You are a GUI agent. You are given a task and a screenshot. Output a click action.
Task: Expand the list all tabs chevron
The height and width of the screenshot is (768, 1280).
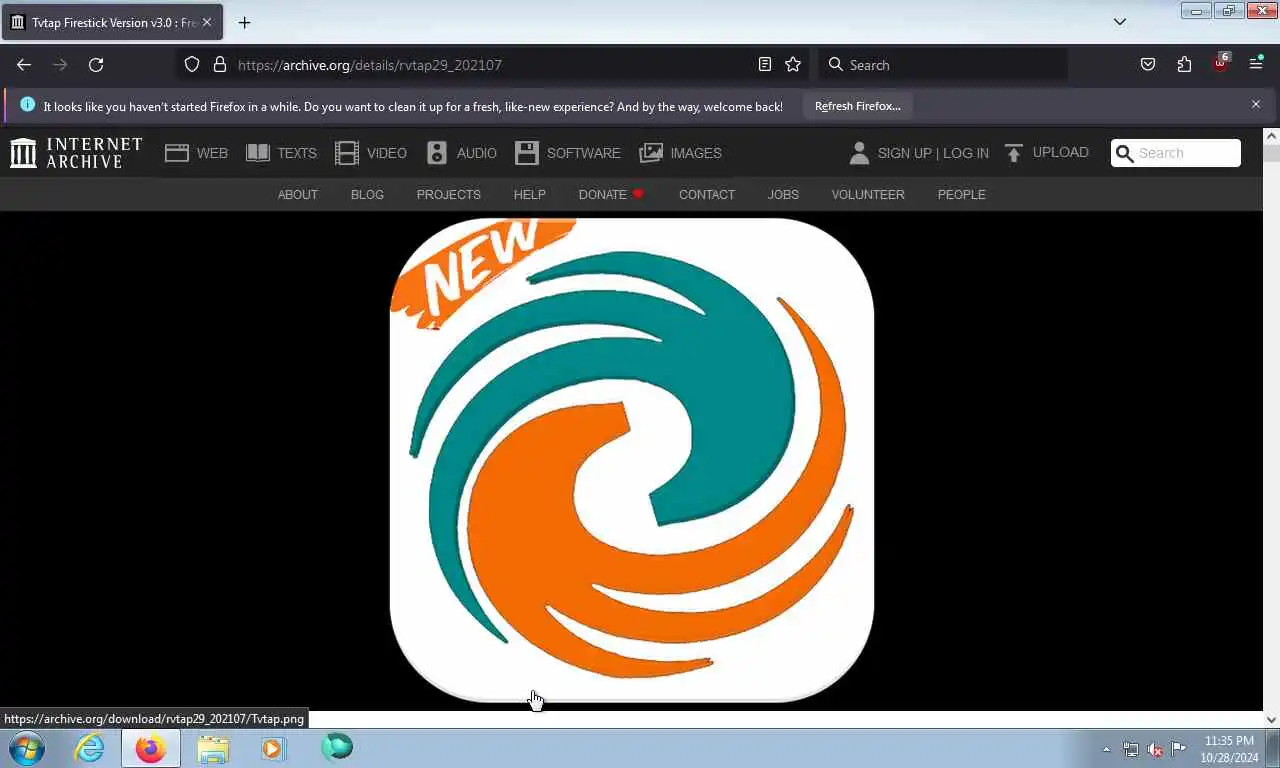point(1120,22)
